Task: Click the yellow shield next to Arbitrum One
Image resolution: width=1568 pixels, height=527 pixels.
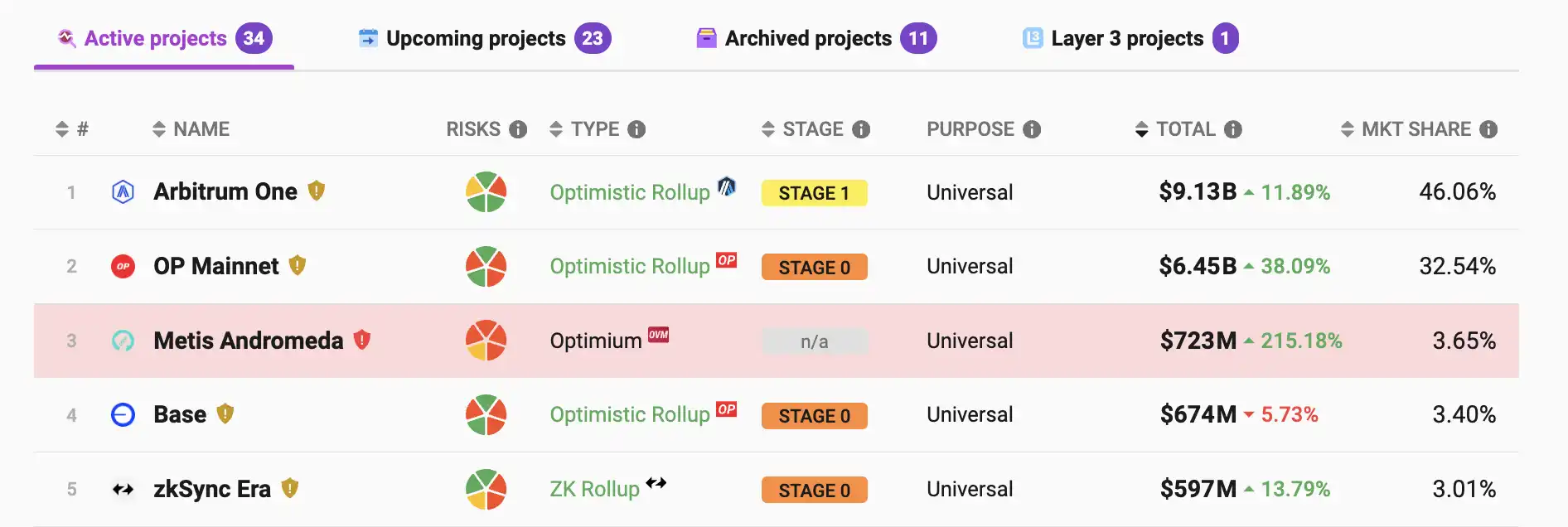Action: coord(316,191)
